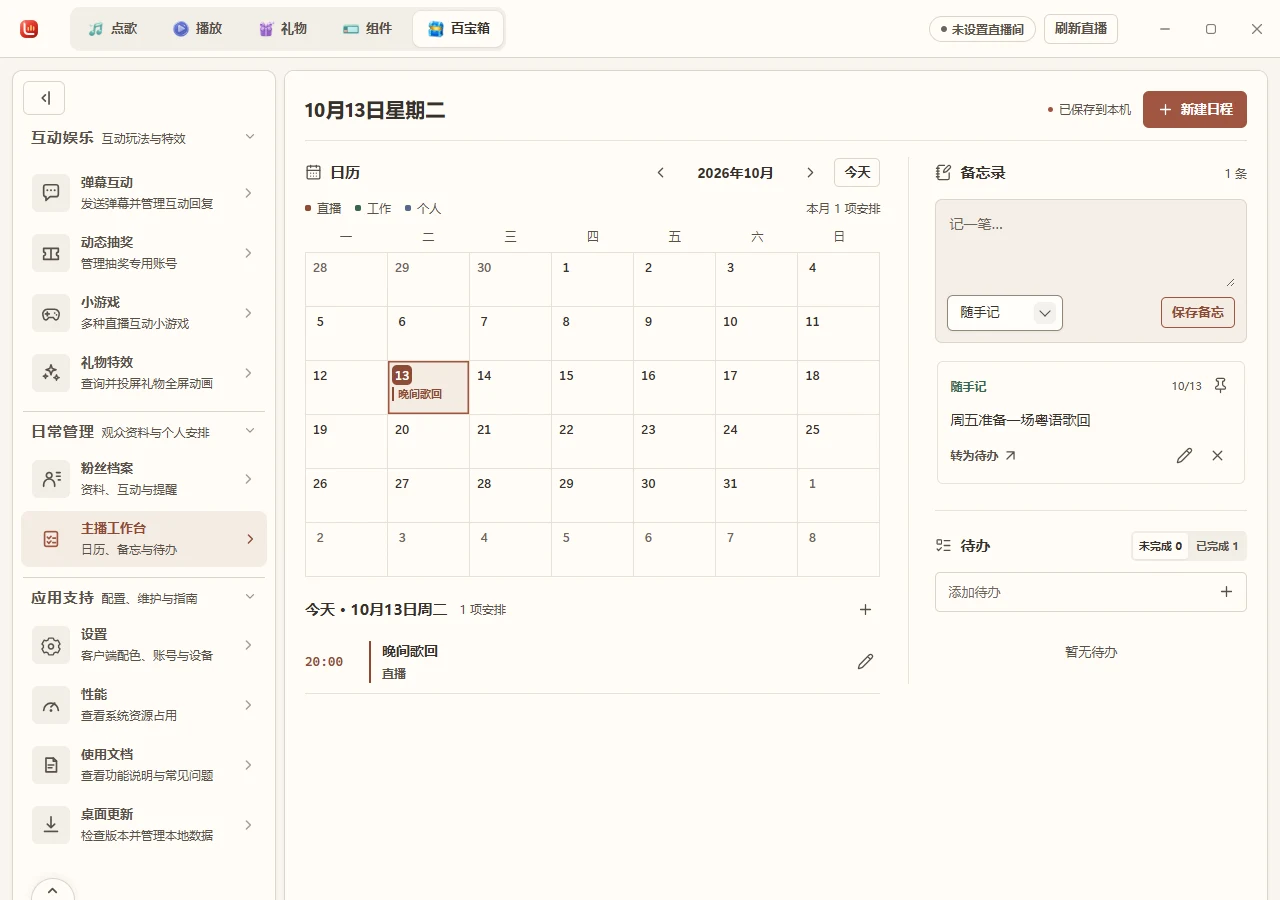Select October 22 in the calendar
The image size is (1280, 900).
tap(592, 442)
